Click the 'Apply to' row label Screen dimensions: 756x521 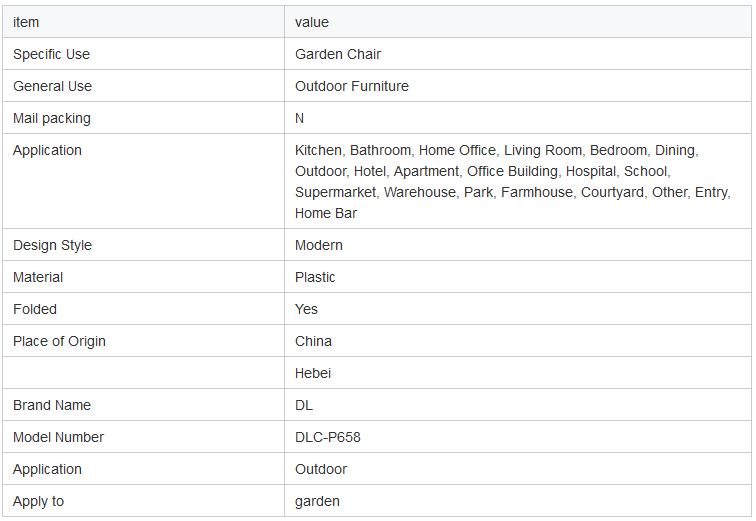click(39, 501)
